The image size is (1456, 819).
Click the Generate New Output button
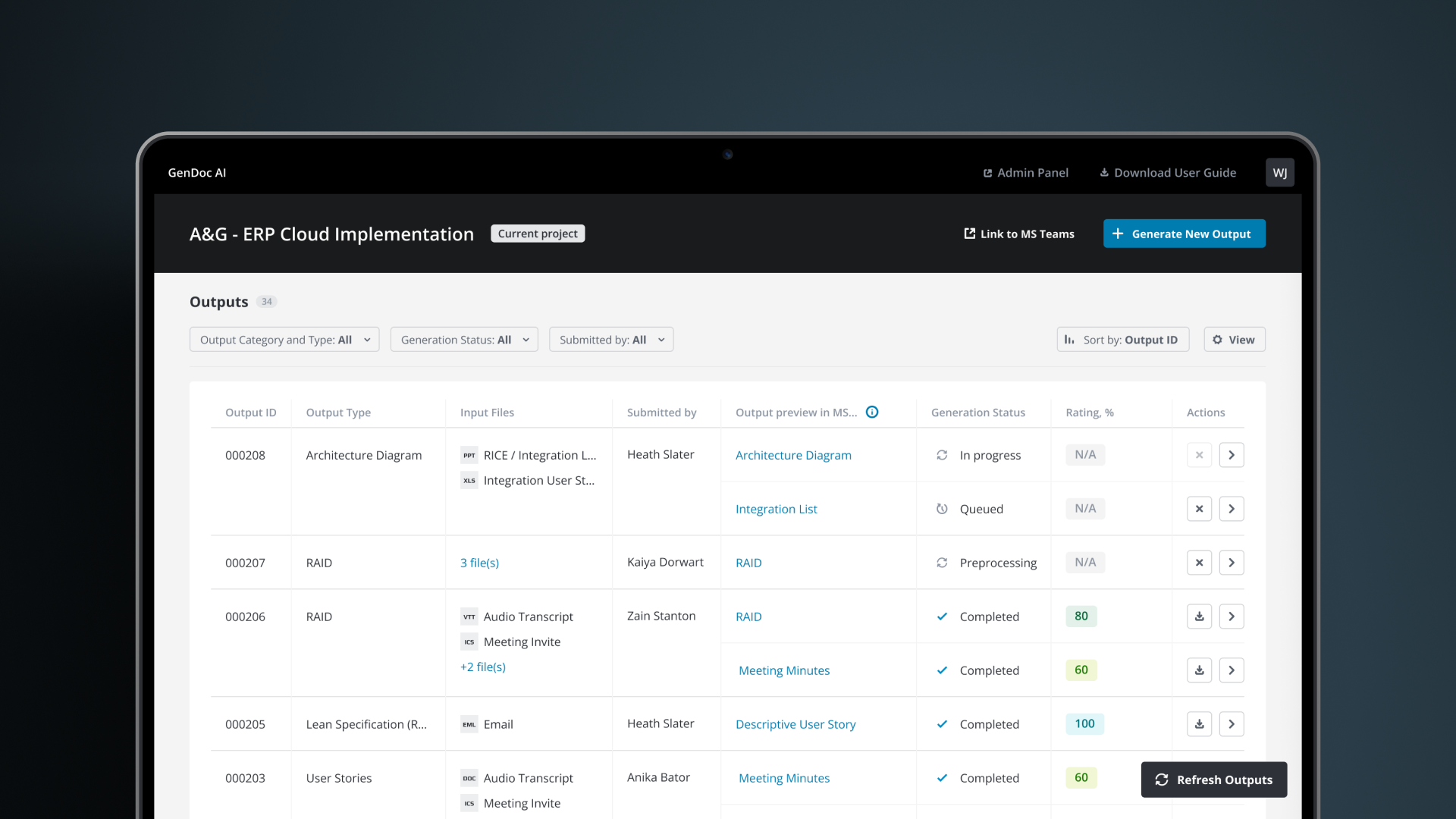[x=1184, y=234]
